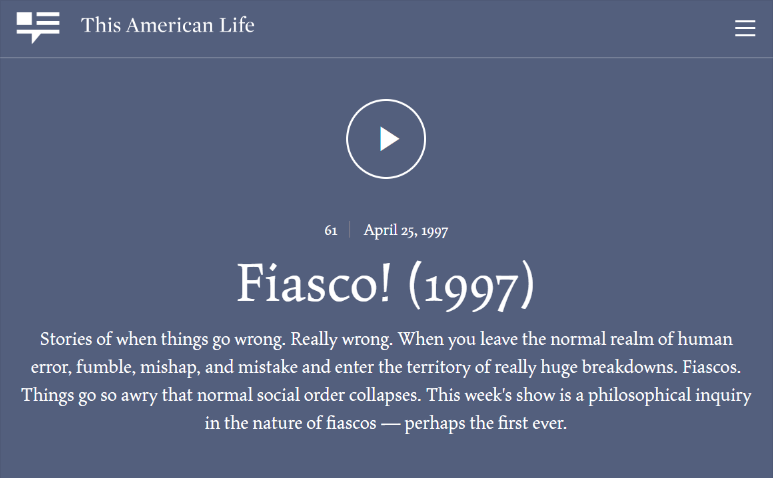This screenshot has height=478, width=773.
Task: Click the word Life in site title
Action: pyautogui.click(x=237, y=25)
